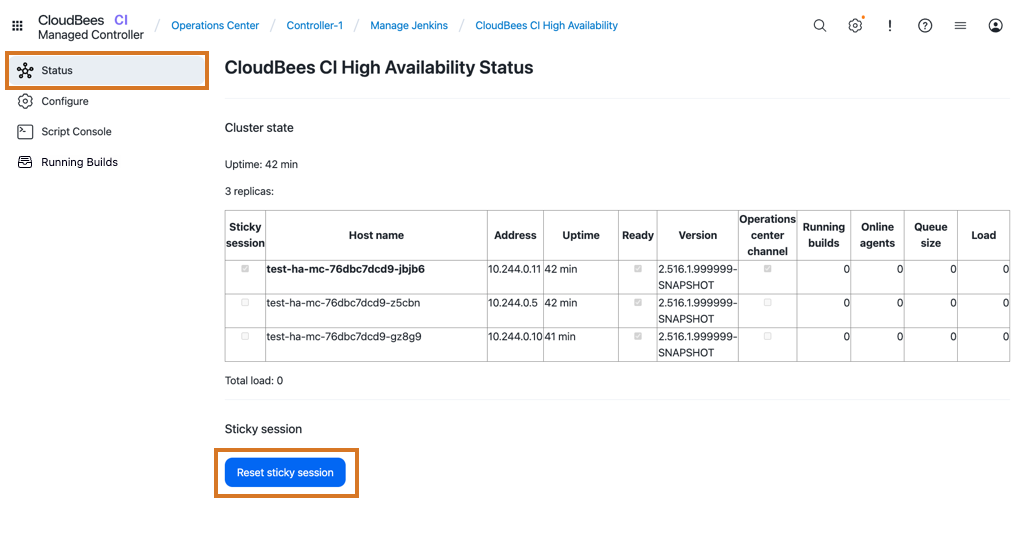1024x544 pixels.
Task: Select Status in the sidebar
Action: point(57,71)
